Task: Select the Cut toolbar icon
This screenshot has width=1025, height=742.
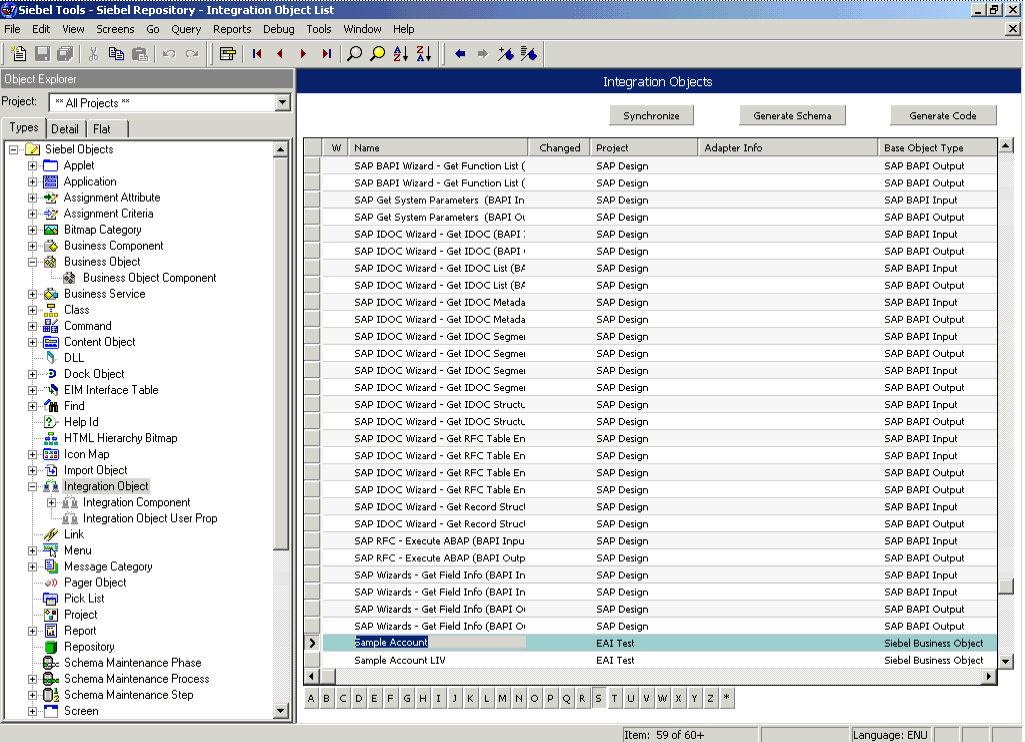Action: (95, 54)
